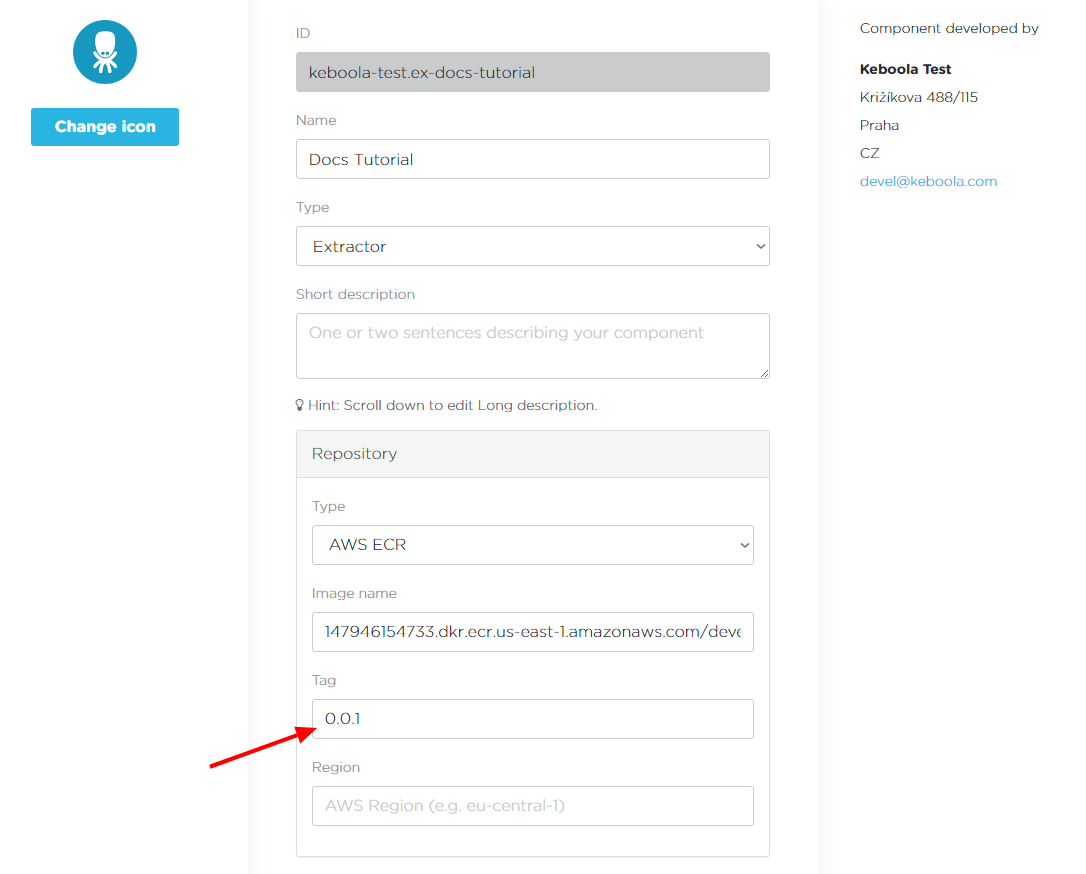The image size is (1086, 874).
Task: Click into the Image name field
Action: (x=533, y=632)
